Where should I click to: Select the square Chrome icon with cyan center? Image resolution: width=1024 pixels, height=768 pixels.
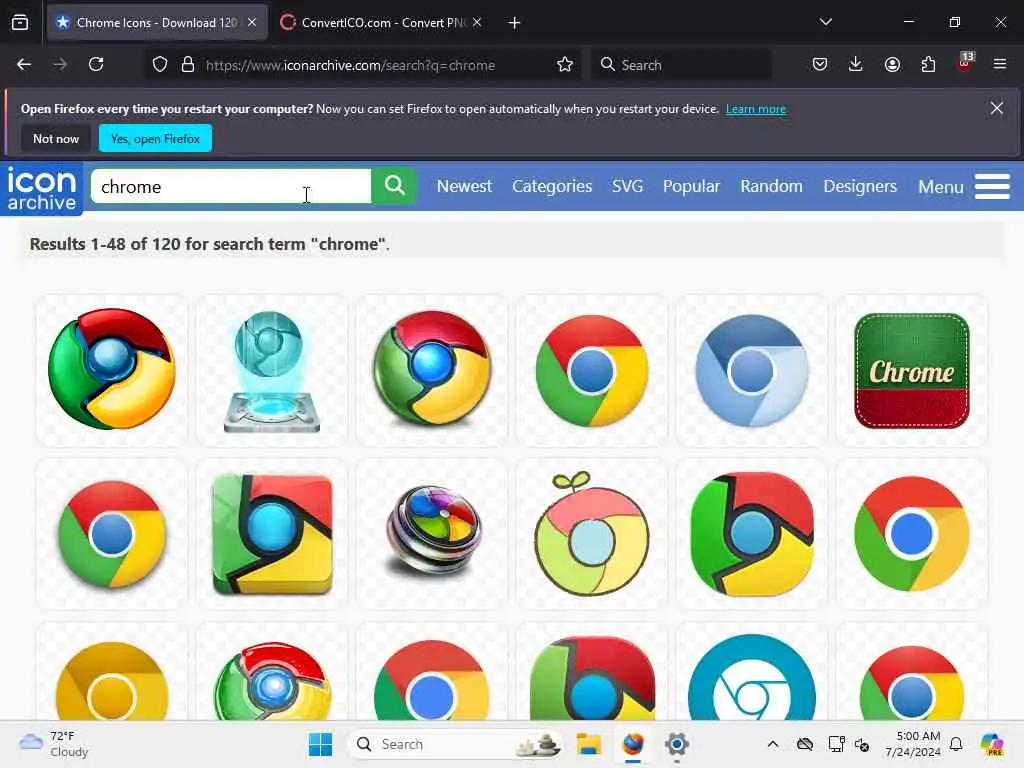click(272, 534)
